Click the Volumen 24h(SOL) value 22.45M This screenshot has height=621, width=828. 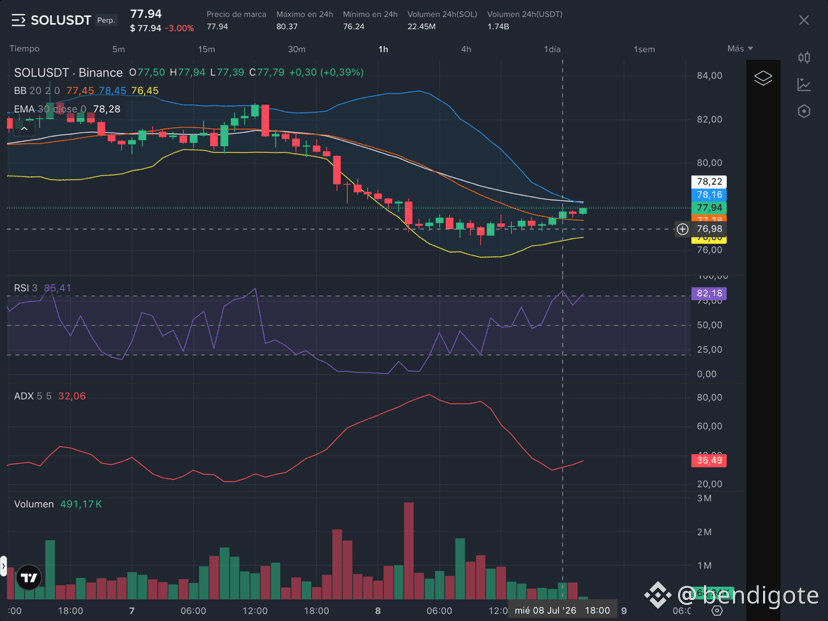tap(421, 26)
